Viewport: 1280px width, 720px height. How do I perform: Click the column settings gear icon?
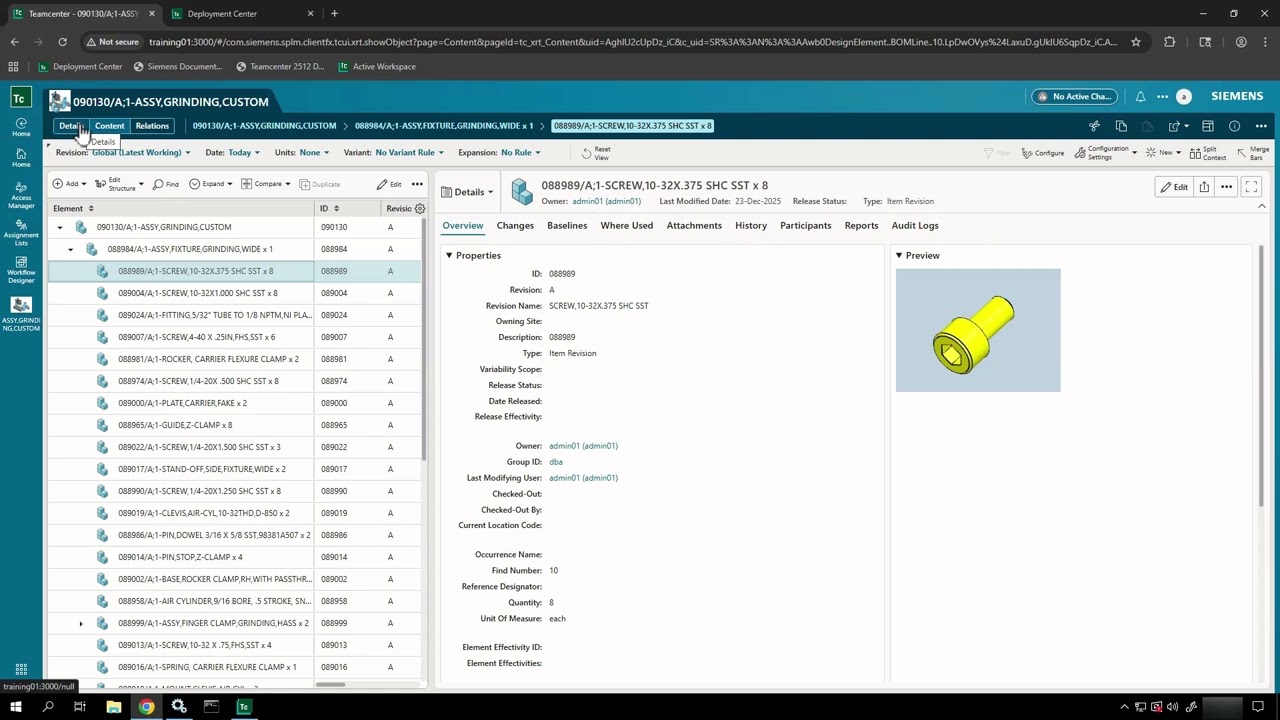pos(420,209)
